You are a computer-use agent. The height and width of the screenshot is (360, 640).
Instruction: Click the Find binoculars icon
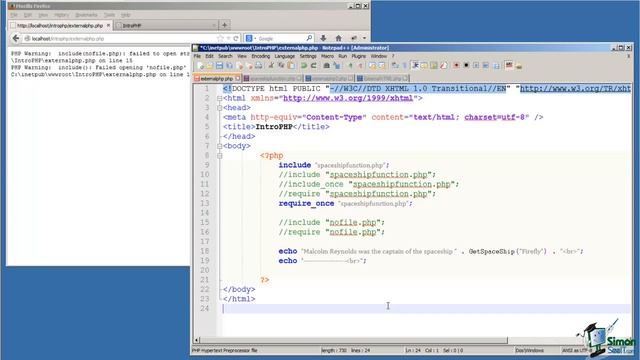coord(327,66)
